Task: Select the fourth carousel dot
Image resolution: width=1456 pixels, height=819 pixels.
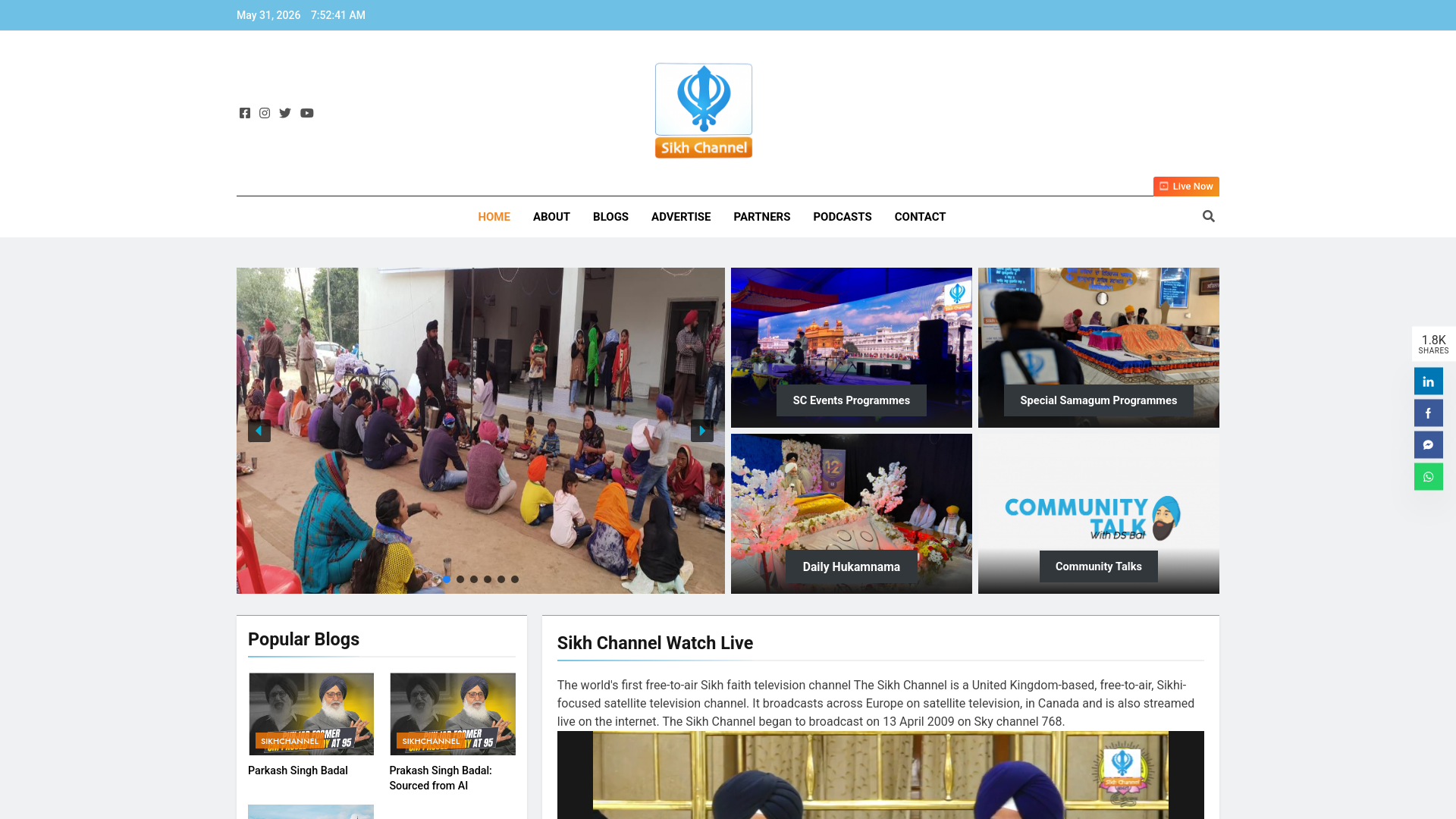Action: pos(488,579)
